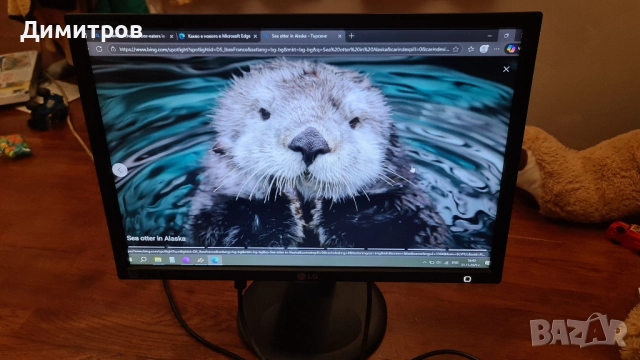Reload the page with the refresh icon
This screenshot has height=360, width=640.
click(99, 49)
